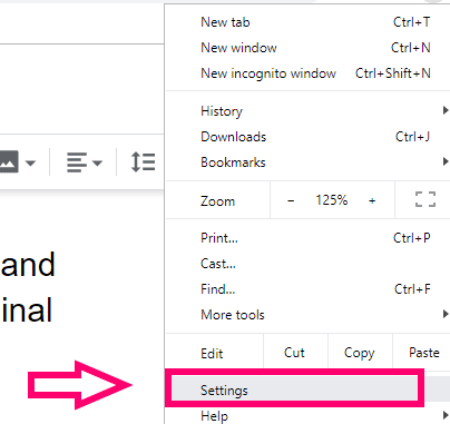Increase zoom with the plus button
This screenshot has width=450, height=424.
pos(372,201)
